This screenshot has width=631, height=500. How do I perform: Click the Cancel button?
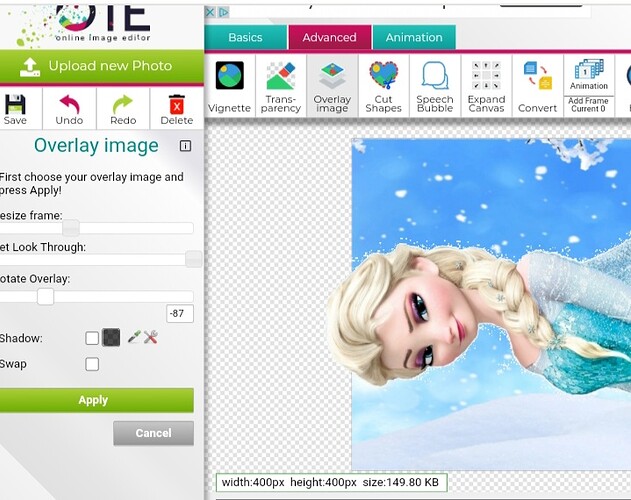coord(153,433)
